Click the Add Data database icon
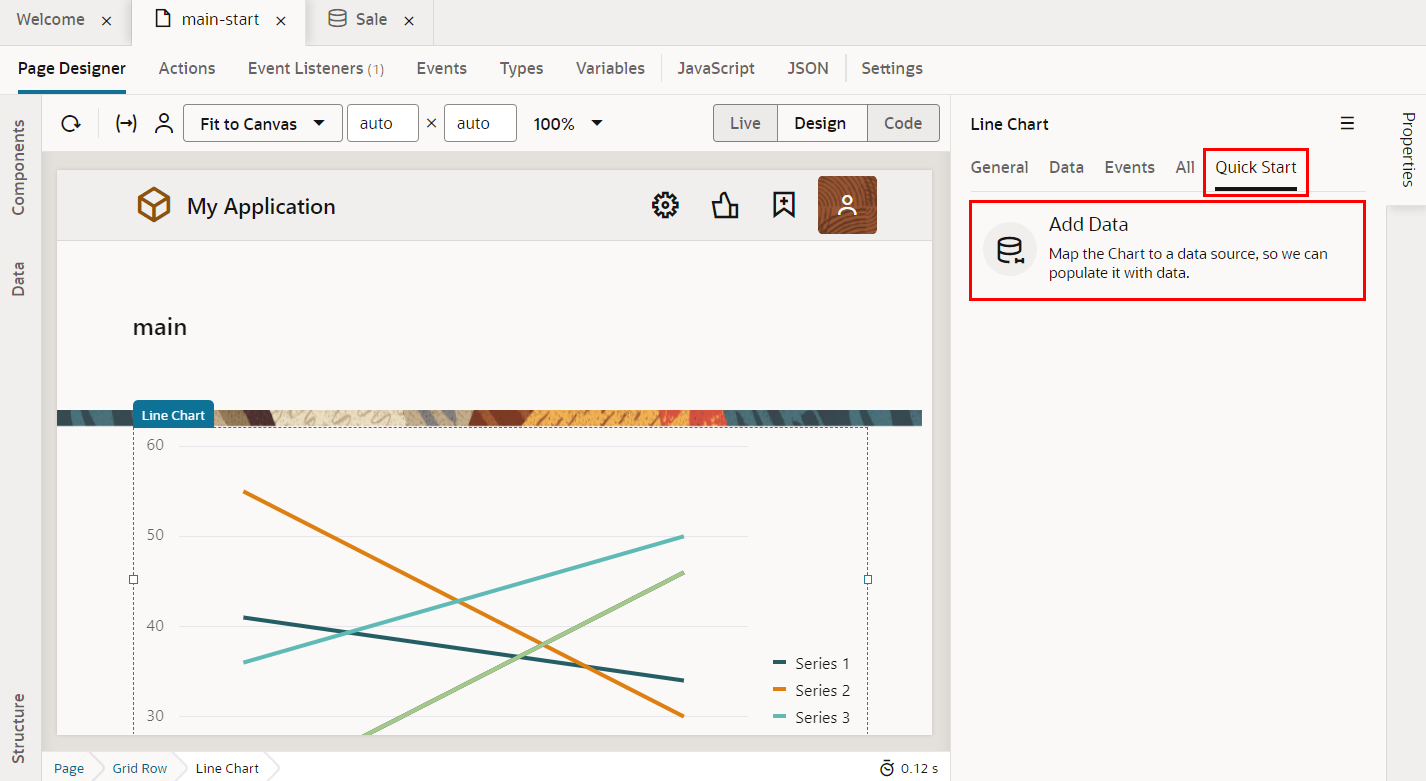The height and width of the screenshot is (781, 1426). tap(1010, 249)
